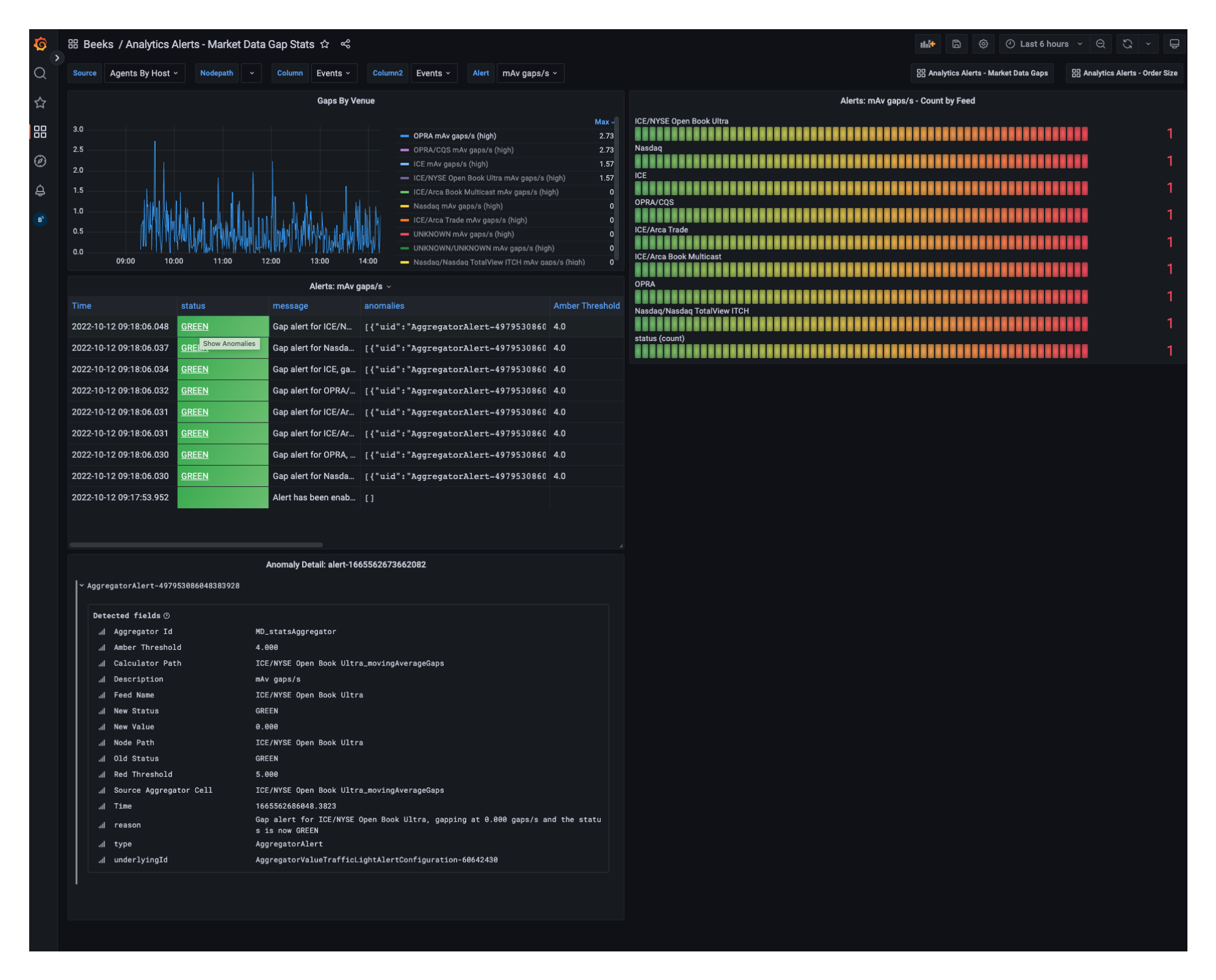
Task: Open the Column2 Events dropdown
Action: [434, 73]
